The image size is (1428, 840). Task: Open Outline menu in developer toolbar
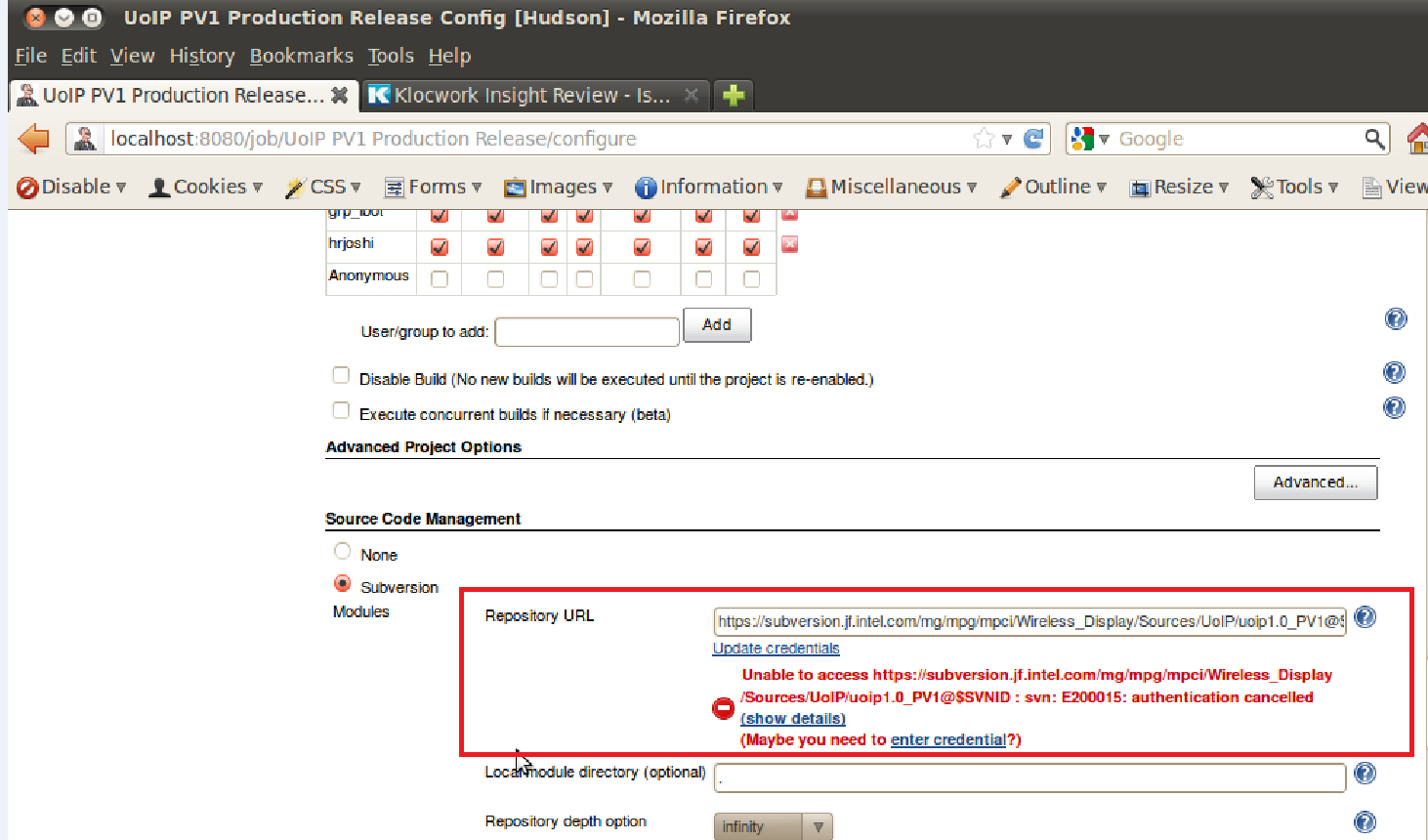pos(1053,187)
